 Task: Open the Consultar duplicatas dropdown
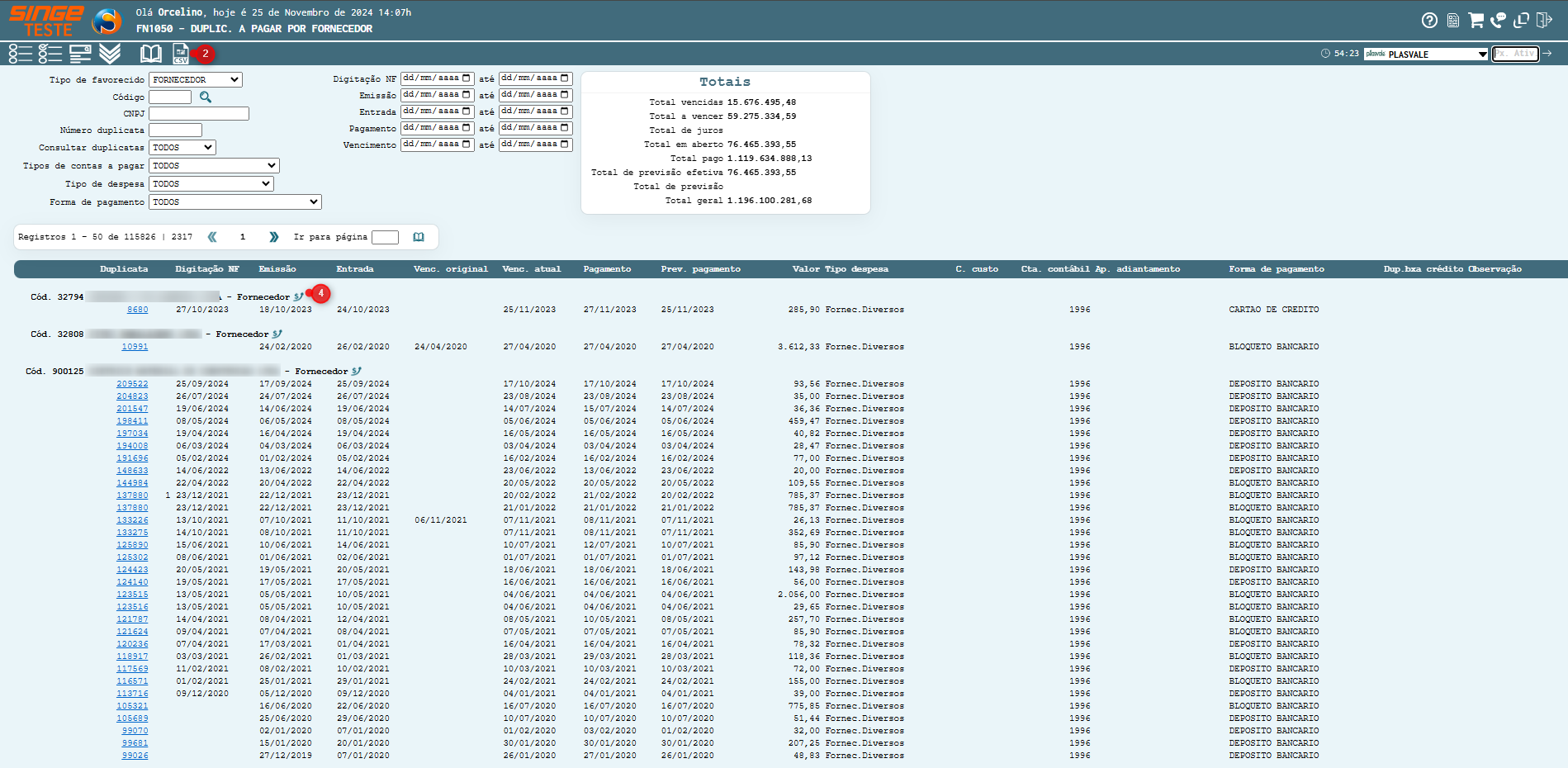[182, 148]
